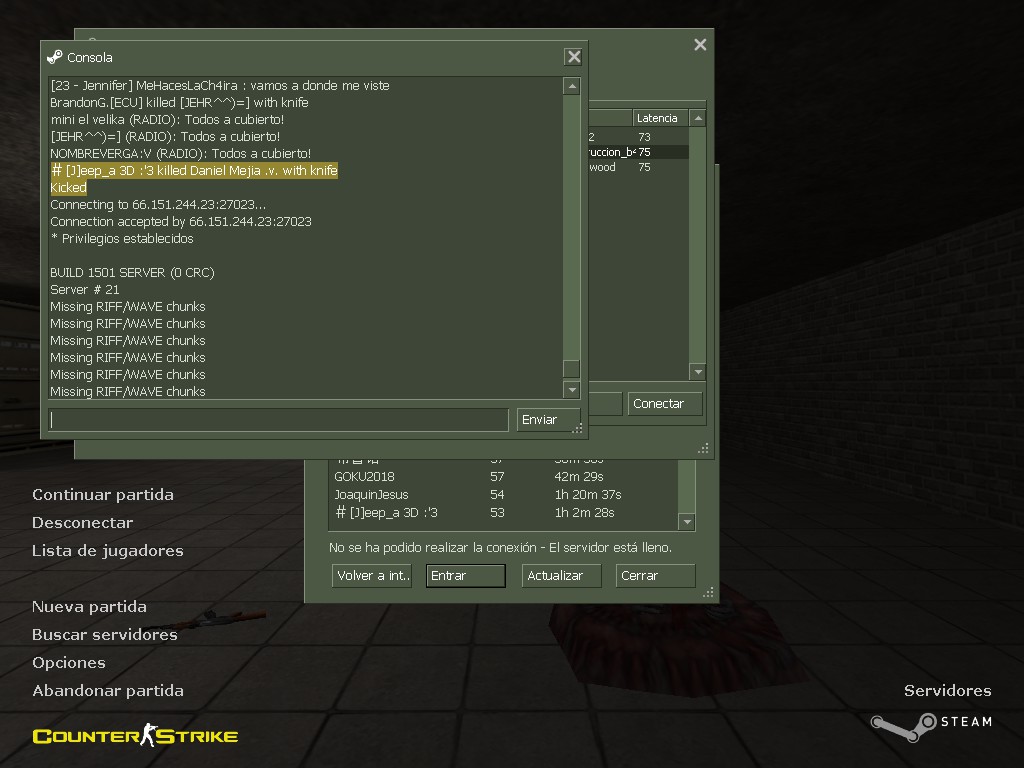
Task: Select player '# [J]eep_a 3D :'3' row
Action: 503,513
